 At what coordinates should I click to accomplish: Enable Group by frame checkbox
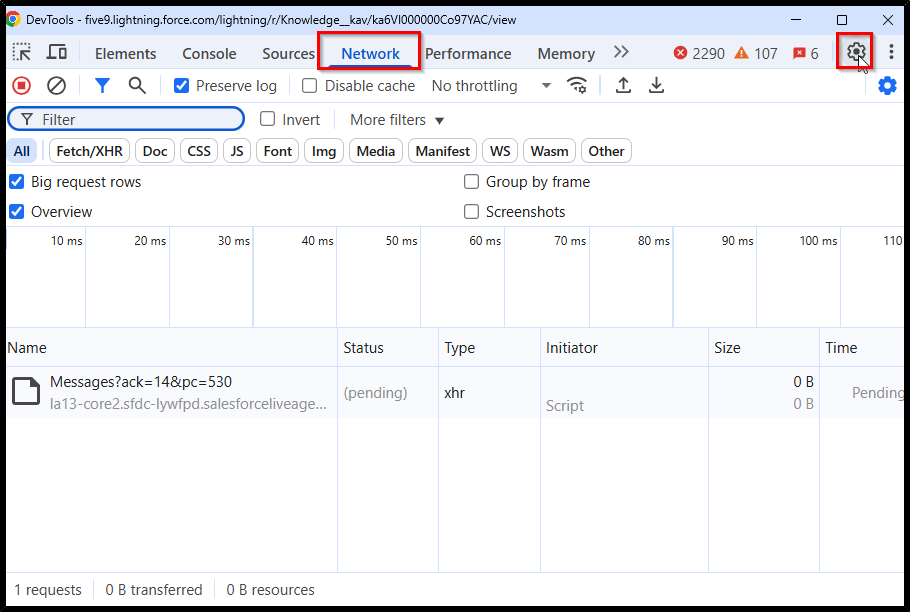point(471,182)
